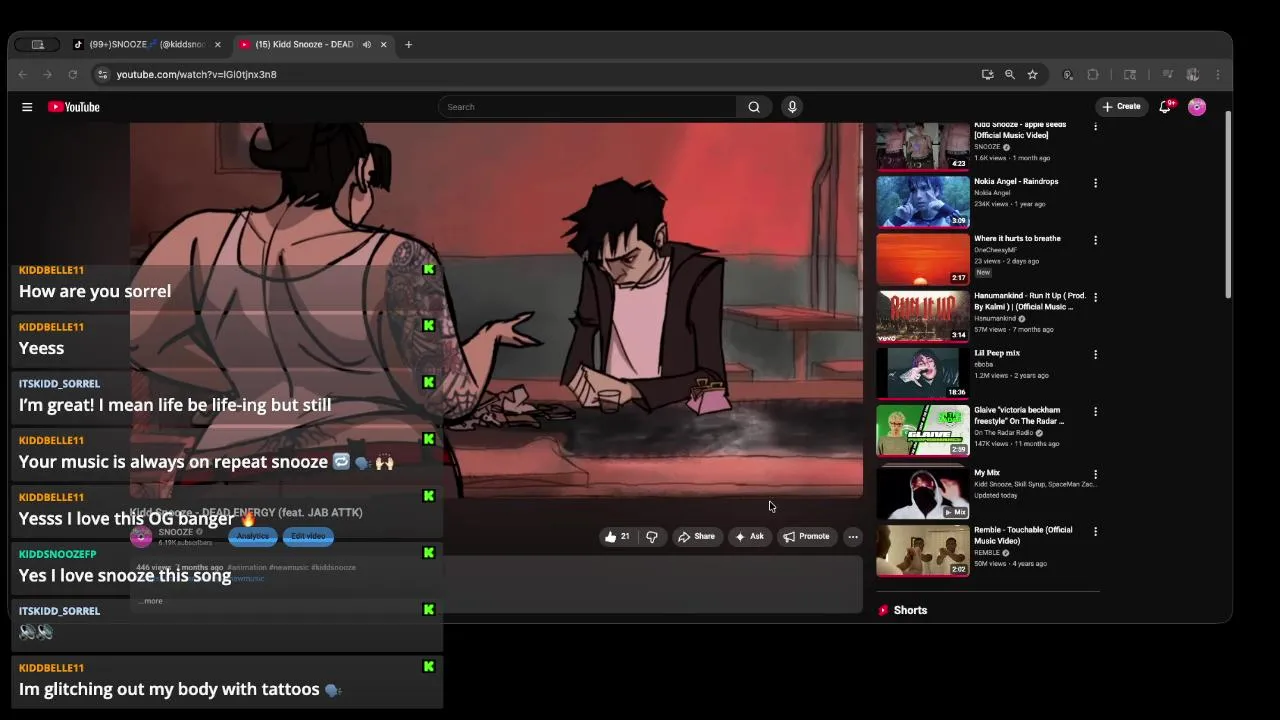Open Hanumankind Run It Up thumbnail
This screenshot has width=1280, height=720.
tap(923, 316)
